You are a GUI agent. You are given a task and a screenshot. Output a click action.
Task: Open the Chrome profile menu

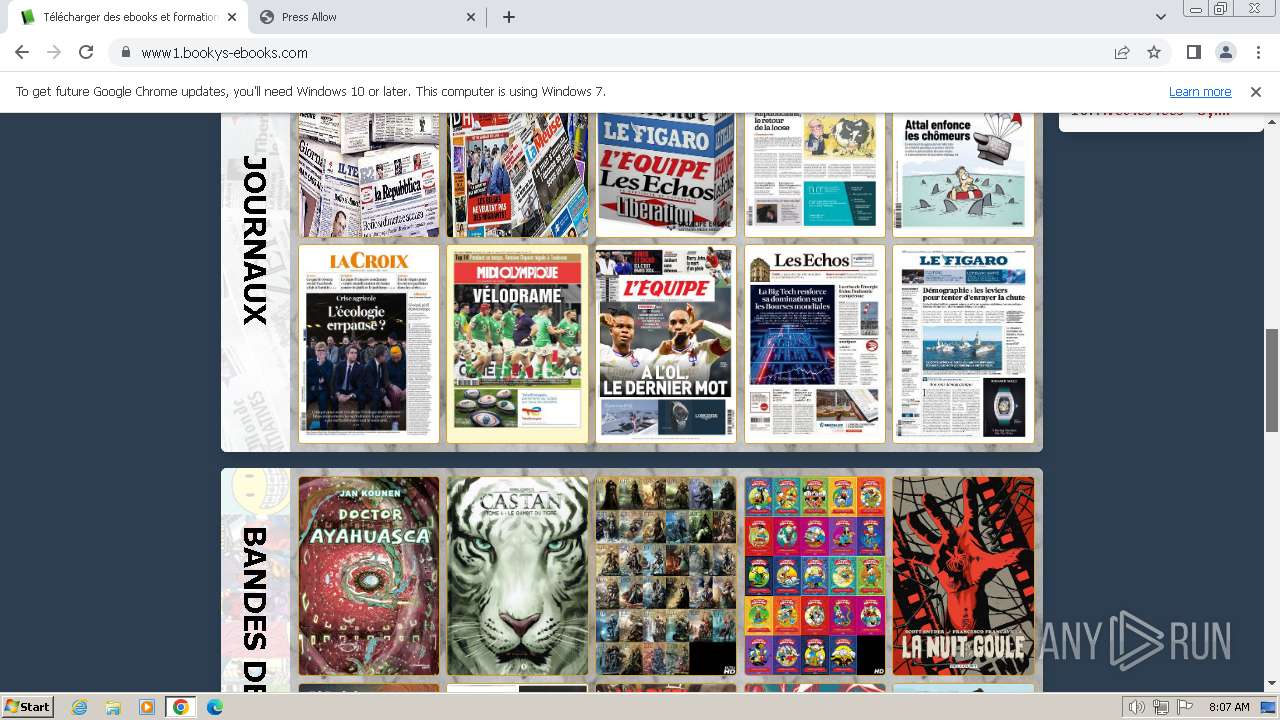click(1225, 52)
